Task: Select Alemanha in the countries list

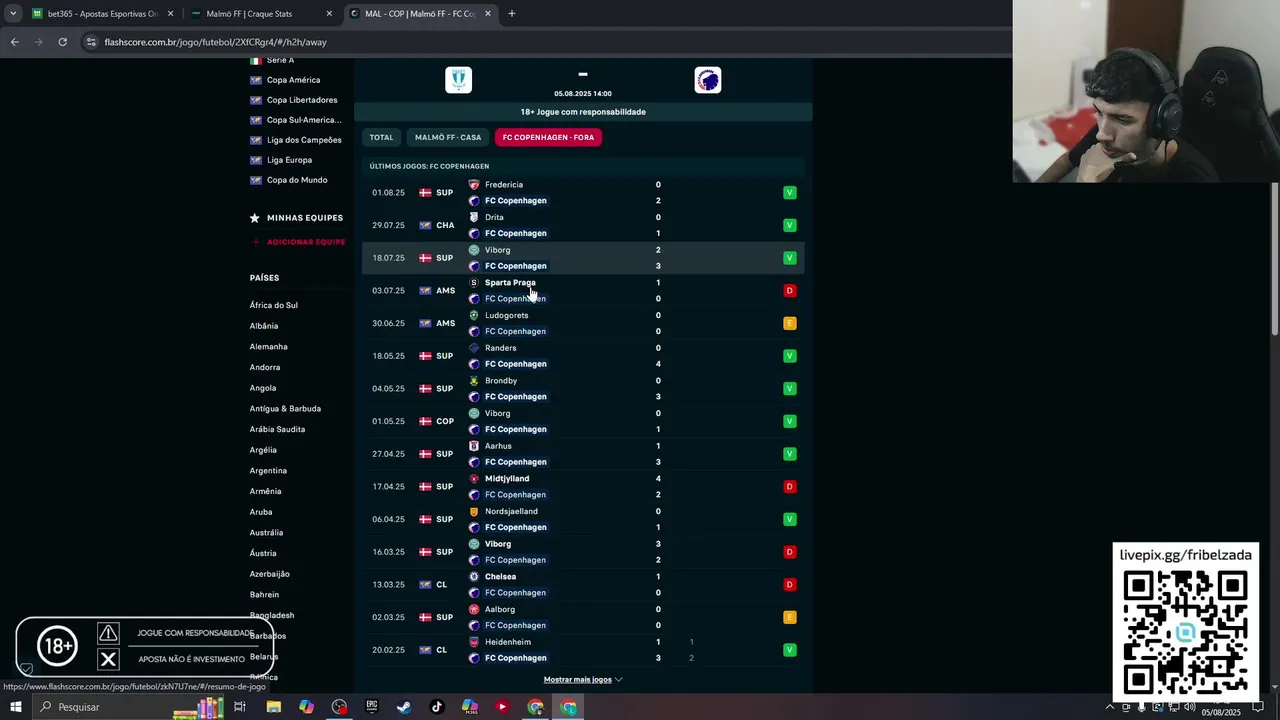Action: click(x=269, y=347)
